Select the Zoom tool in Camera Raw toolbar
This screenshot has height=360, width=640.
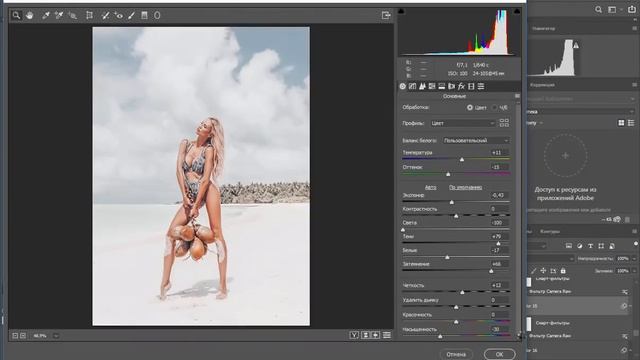click(16, 16)
